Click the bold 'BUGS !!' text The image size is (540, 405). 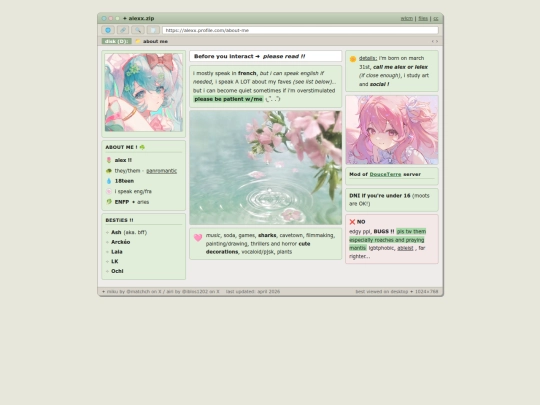tap(384, 231)
